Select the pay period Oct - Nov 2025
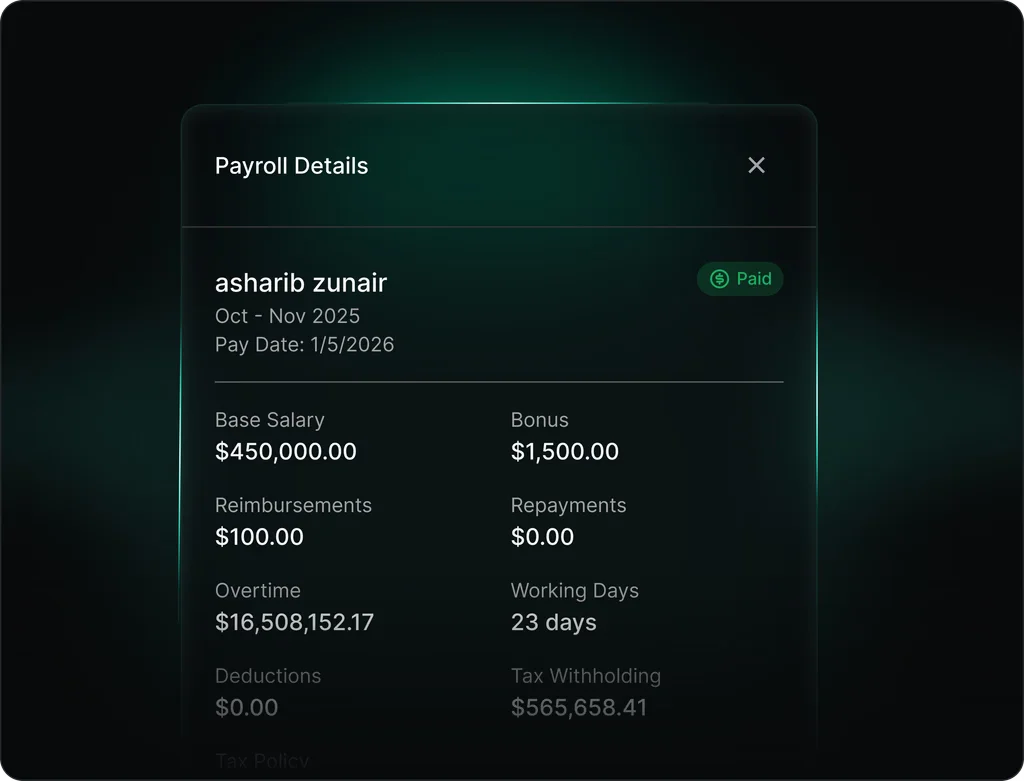Screen dimensions: 1024x781 tap(287, 316)
